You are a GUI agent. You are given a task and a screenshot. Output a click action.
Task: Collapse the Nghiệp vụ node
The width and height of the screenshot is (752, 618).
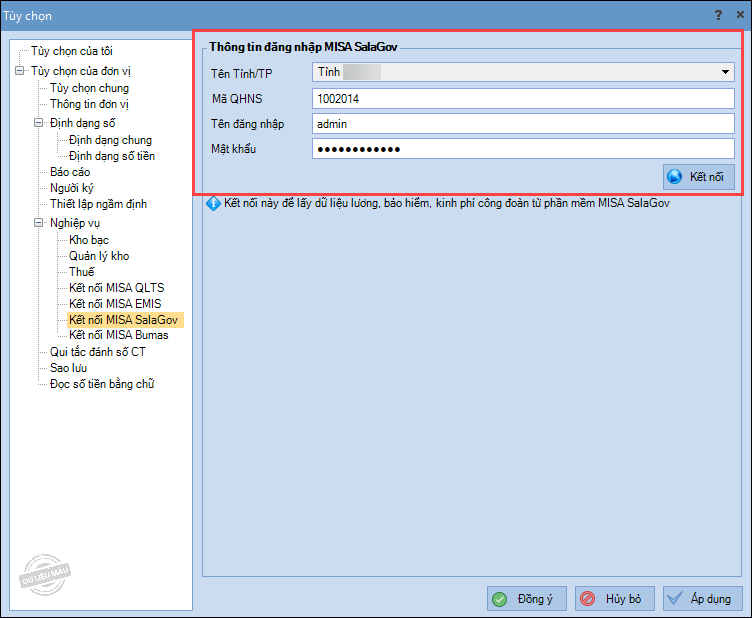click(38, 223)
